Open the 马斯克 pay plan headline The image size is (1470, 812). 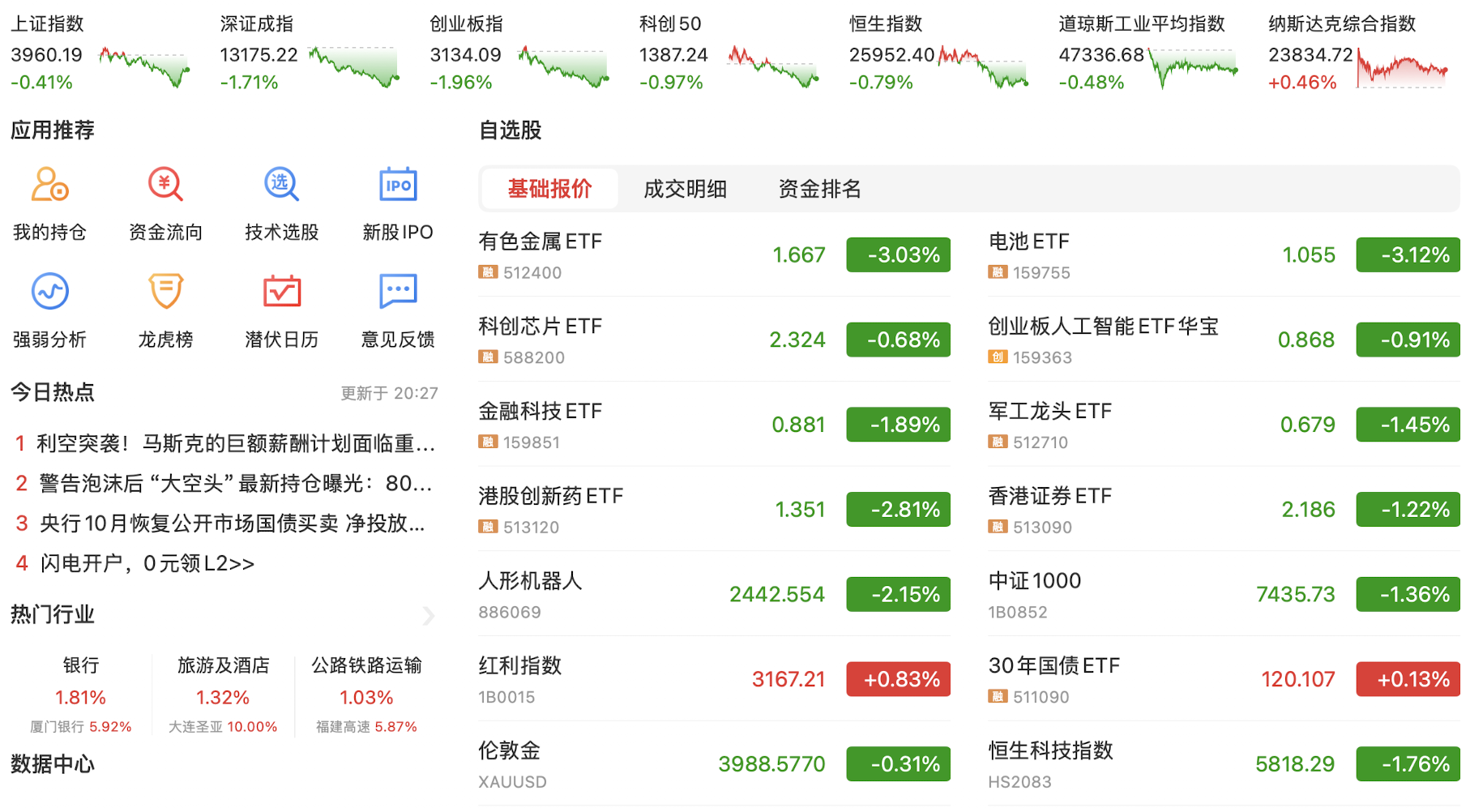tap(235, 443)
